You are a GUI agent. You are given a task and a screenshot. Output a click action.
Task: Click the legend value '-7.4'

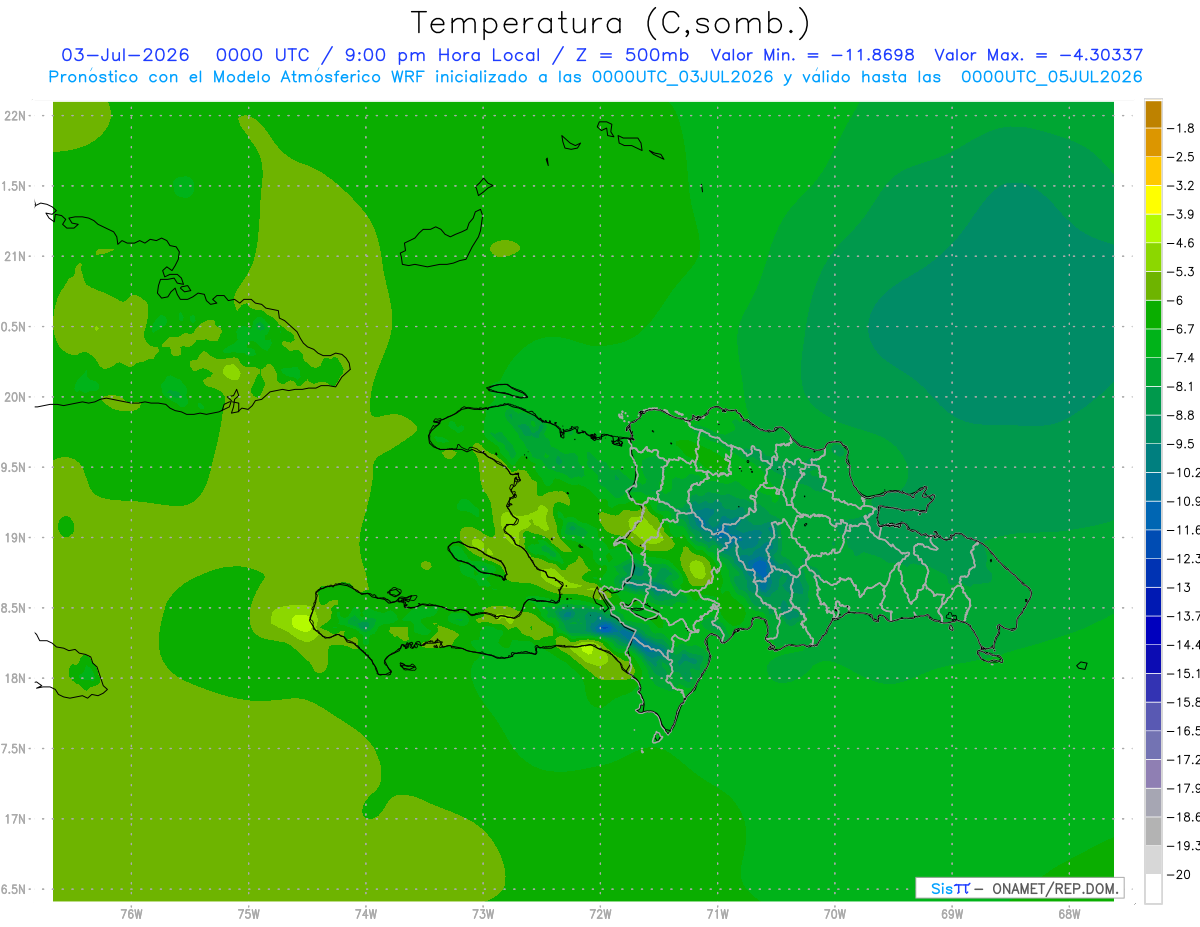1182,358
